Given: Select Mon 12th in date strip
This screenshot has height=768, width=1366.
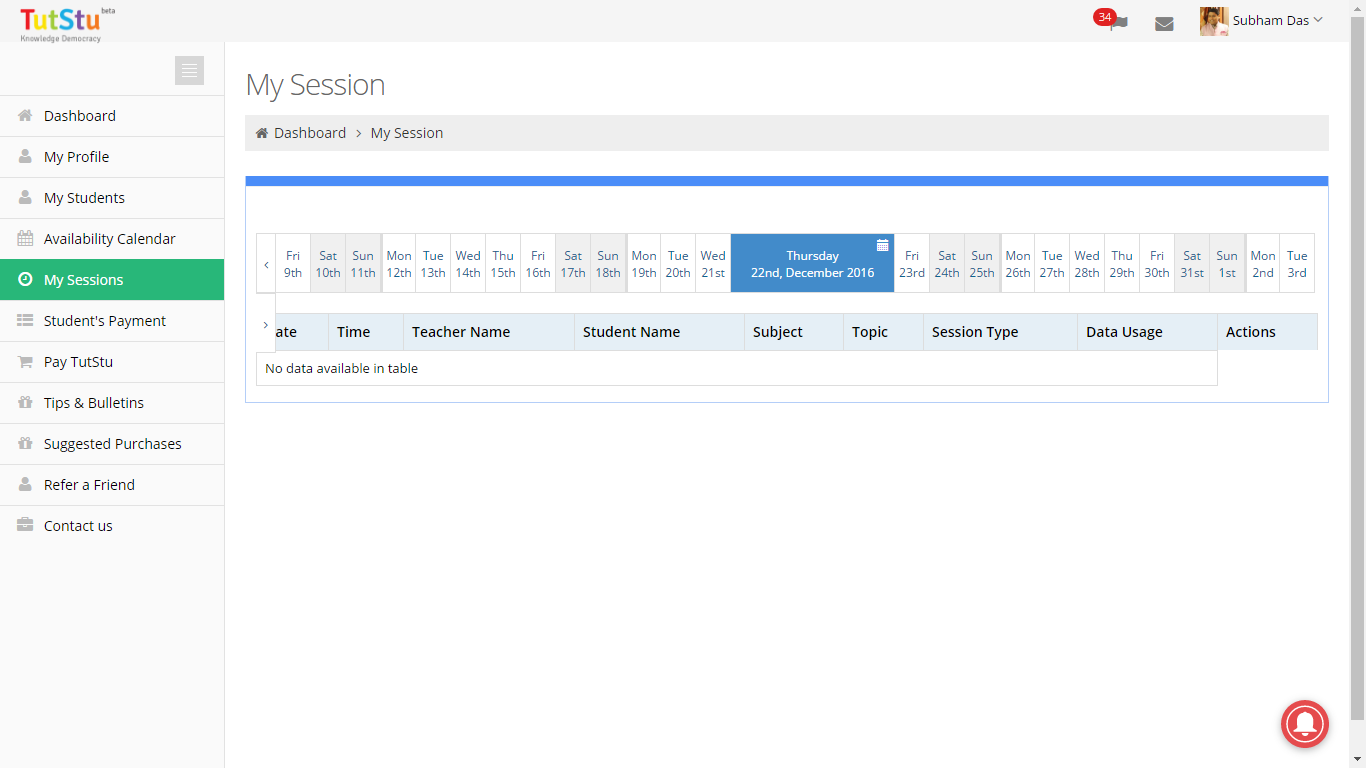Looking at the screenshot, I should pyautogui.click(x=399, y=263).
